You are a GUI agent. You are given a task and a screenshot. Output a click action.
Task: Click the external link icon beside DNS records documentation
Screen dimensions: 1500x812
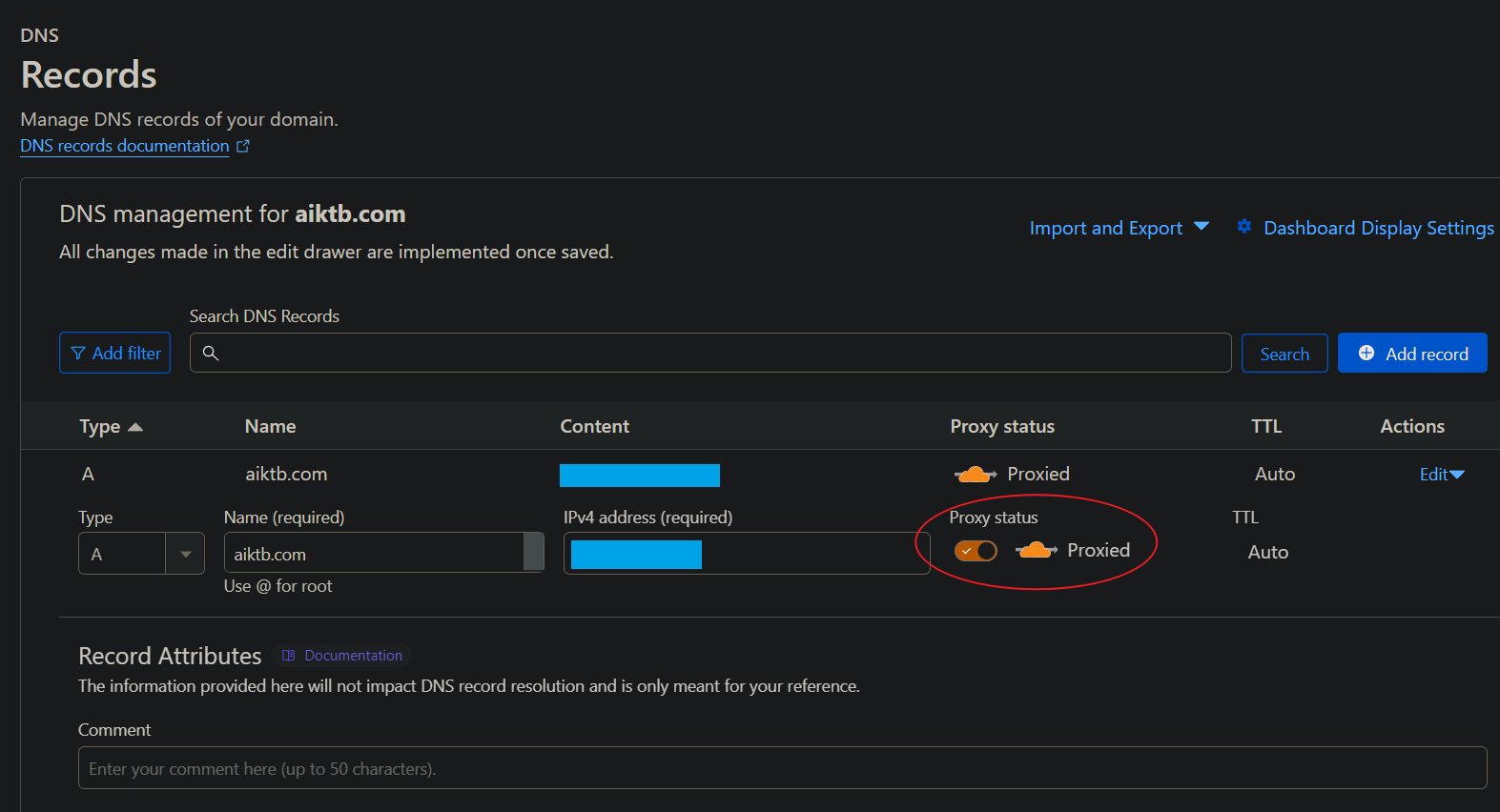(x=243, y=146)
